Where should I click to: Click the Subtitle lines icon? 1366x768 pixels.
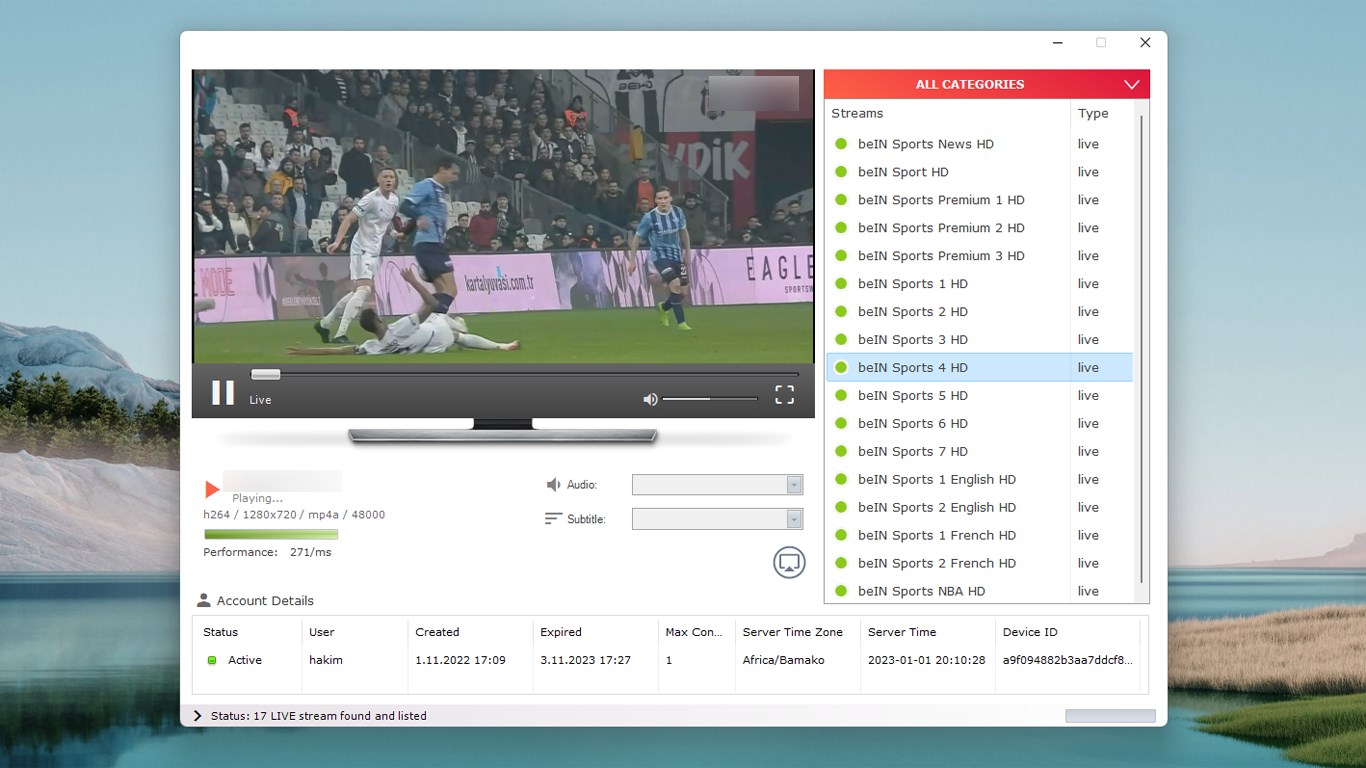[x=552, y=518]
